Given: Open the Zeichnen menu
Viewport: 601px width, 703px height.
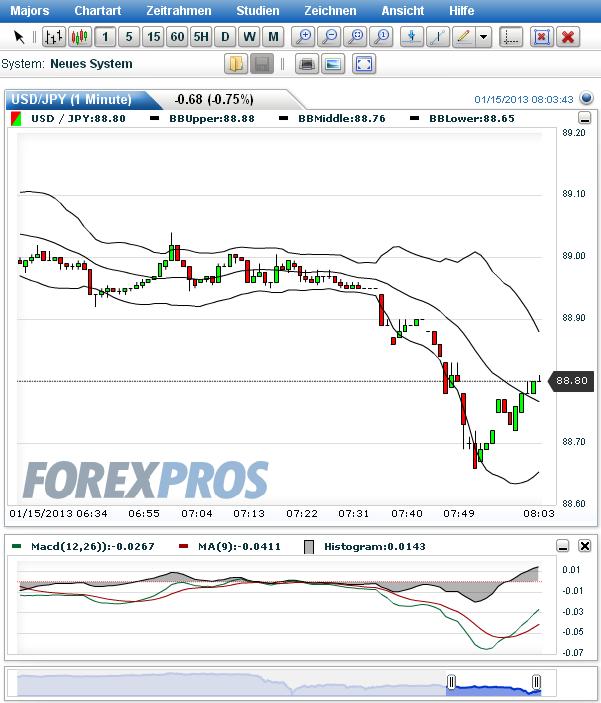Looking at the screenshot, I should pyautogui.click(x=330, y=10).
